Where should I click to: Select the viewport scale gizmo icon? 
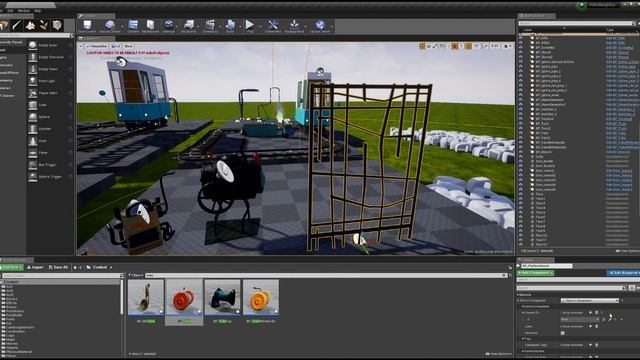click(x=436, y=47)
